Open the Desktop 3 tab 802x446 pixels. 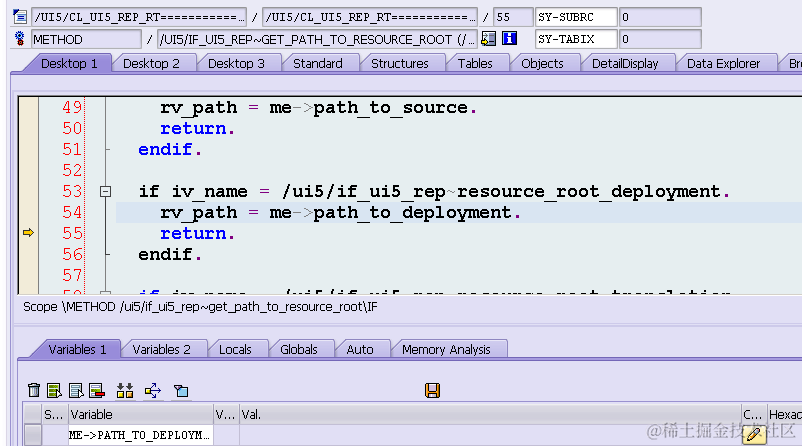236,63
